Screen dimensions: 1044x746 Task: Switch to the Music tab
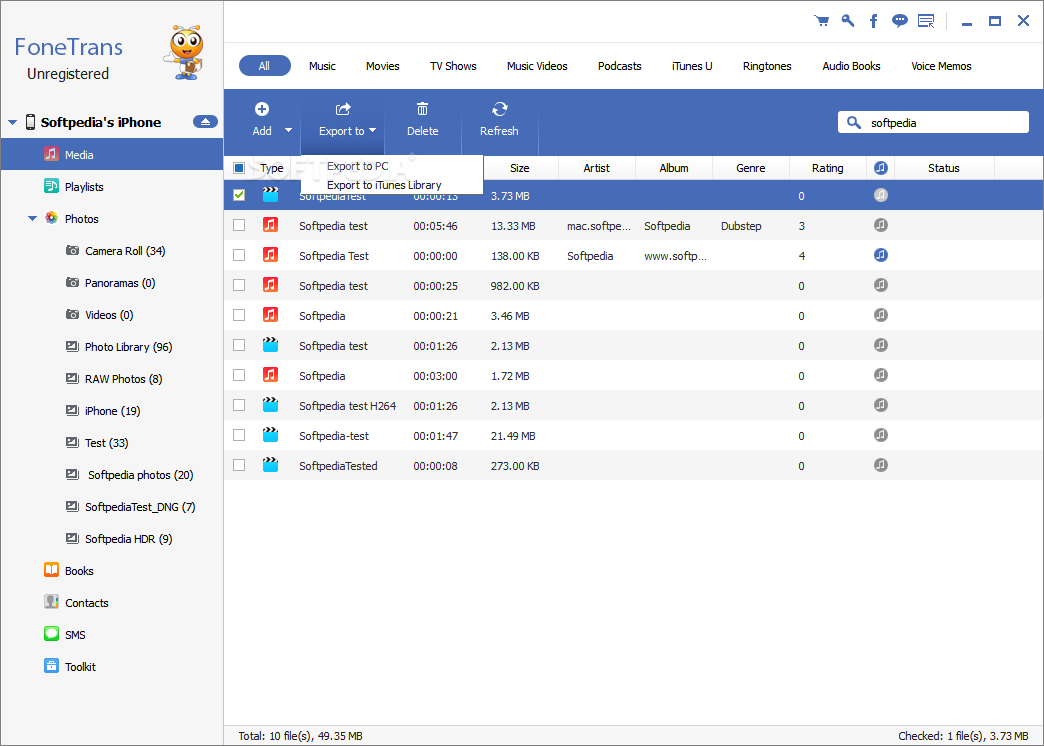tap(322, 66)
